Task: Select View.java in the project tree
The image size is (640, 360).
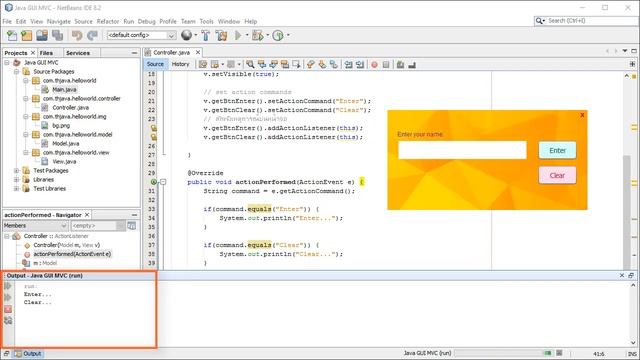Action: (64, 162)
